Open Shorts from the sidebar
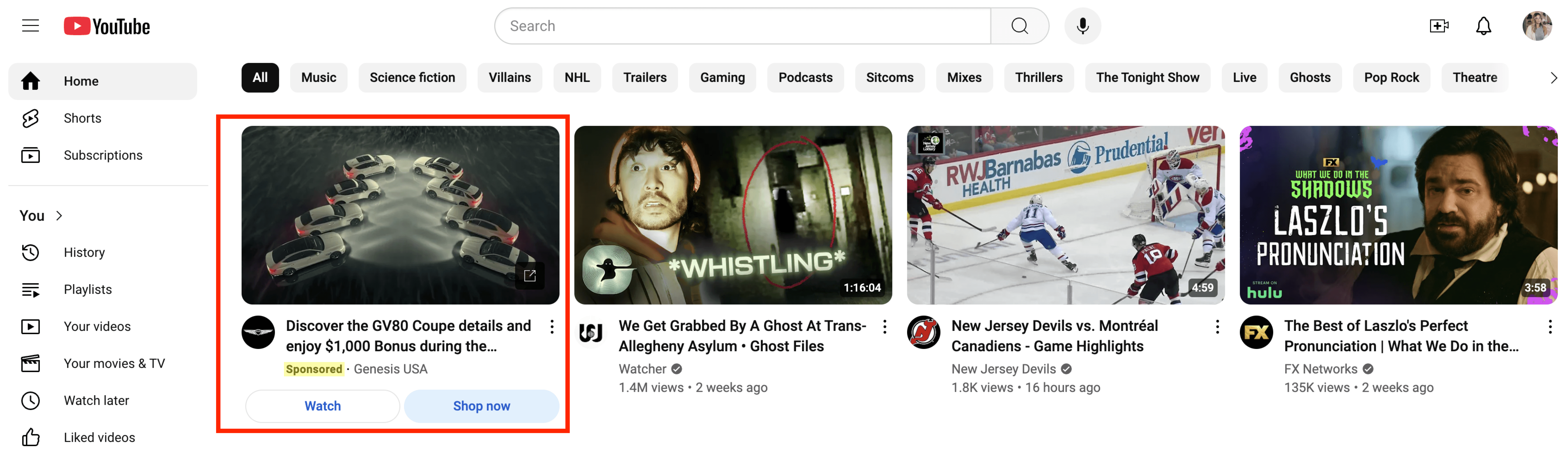The image size is (1568, 460). (x=82, y=118)
